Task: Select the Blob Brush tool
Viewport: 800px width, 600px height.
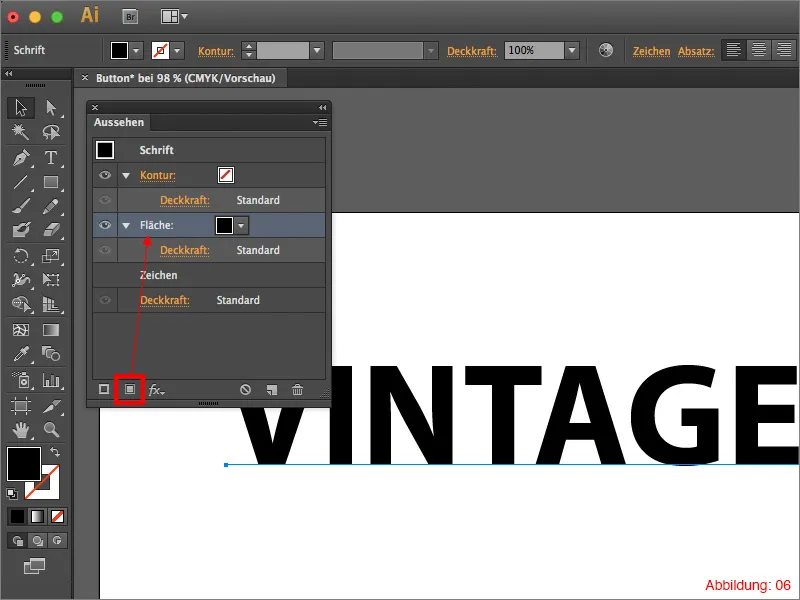Action: click(x=21, y=230)
